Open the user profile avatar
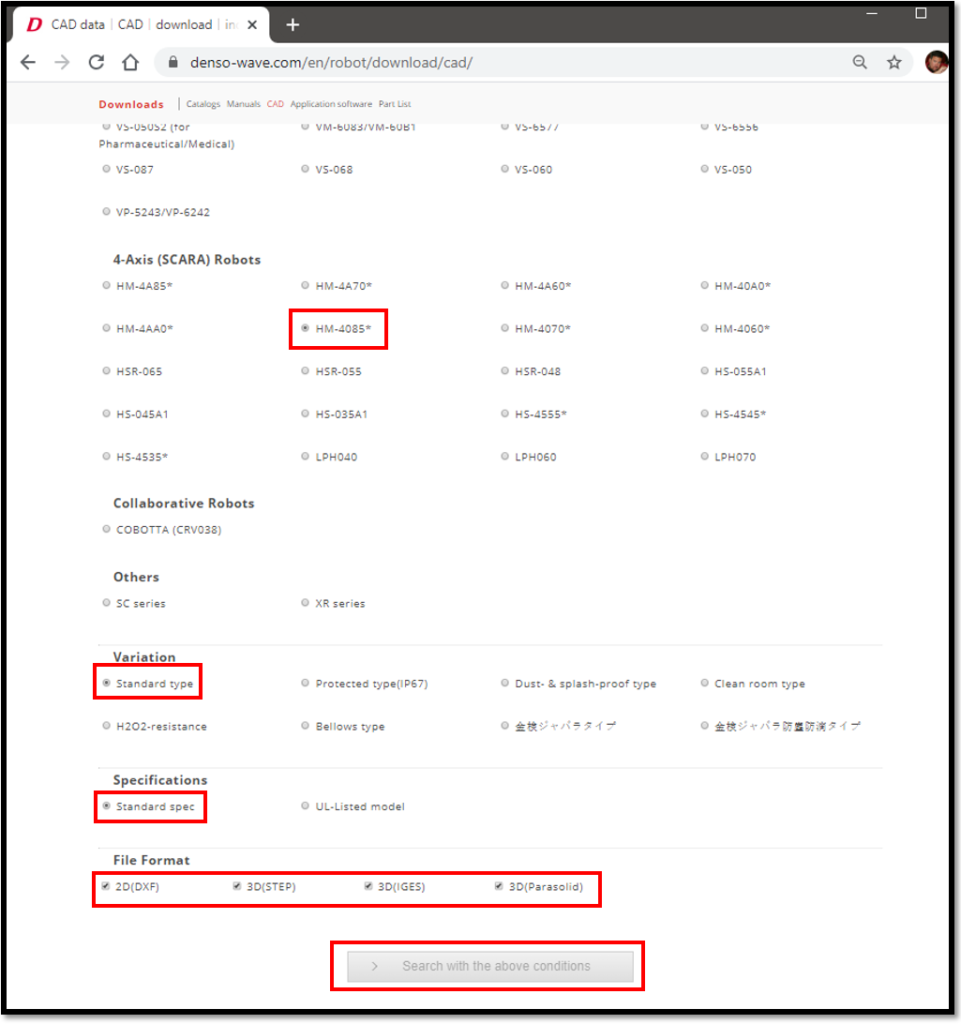The height and width of the screenshot is (1024, 961). click(x=936, y=62)
